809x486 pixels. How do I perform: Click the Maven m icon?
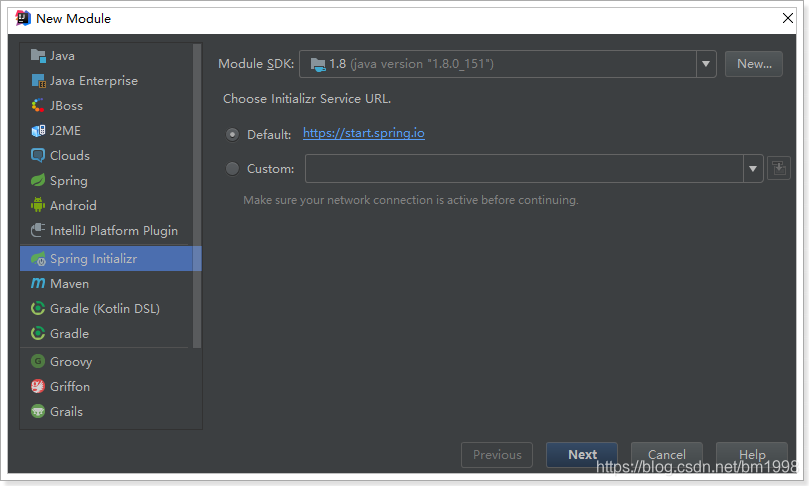coord(38,283)
